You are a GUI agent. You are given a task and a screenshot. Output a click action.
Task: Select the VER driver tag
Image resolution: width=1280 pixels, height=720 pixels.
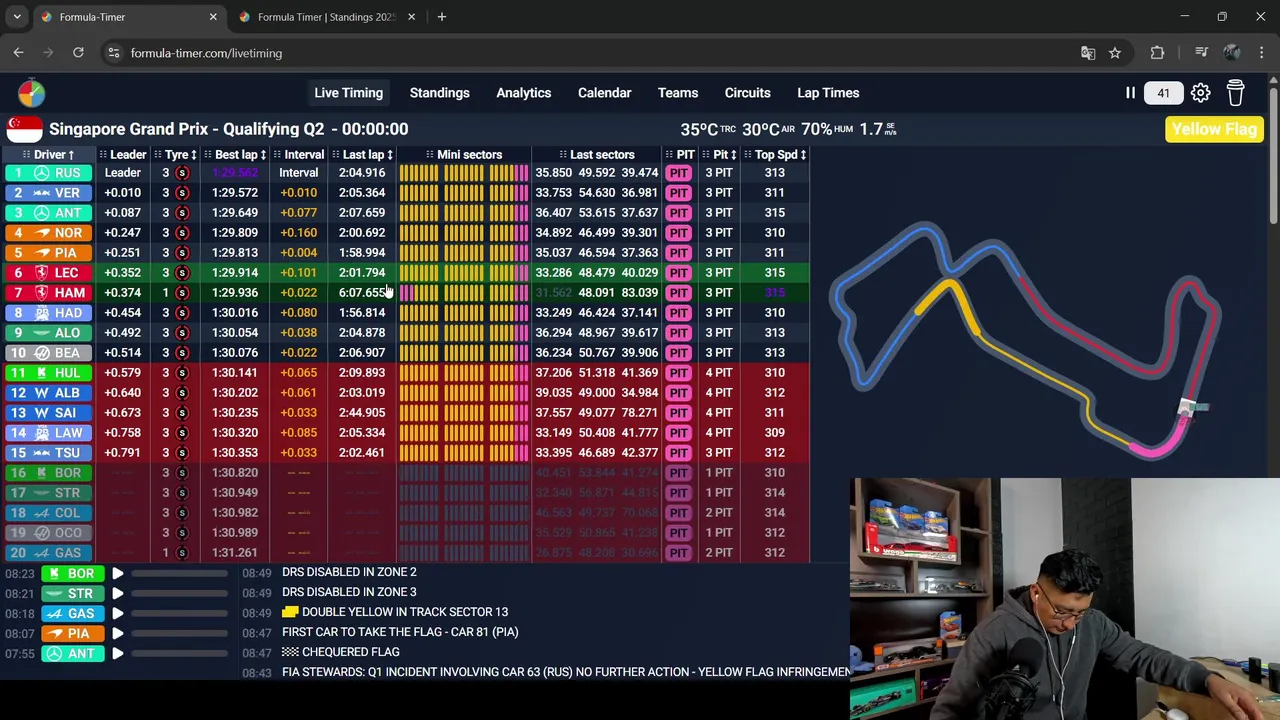[x=47, y=193]
